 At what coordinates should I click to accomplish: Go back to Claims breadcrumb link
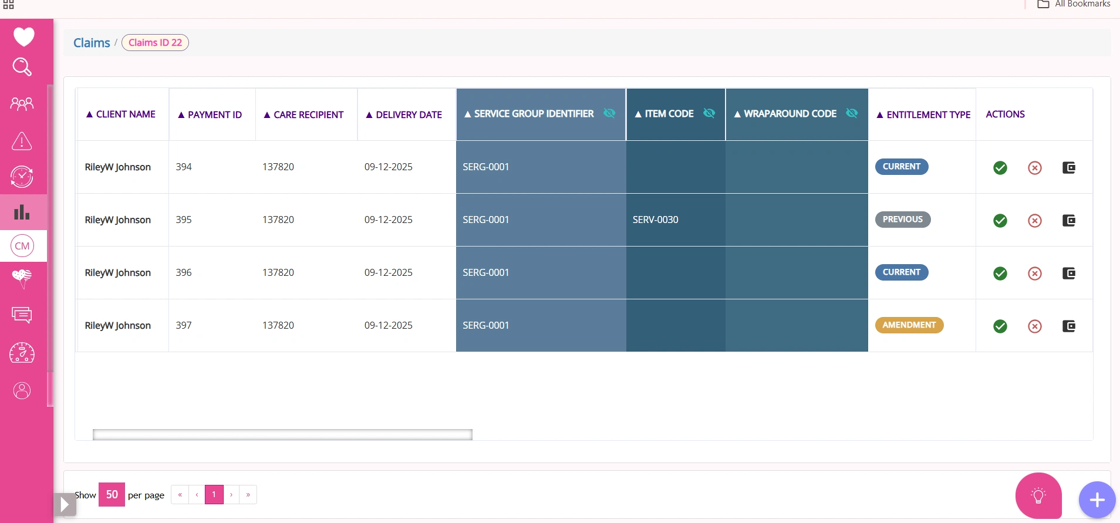click(91, 43)
